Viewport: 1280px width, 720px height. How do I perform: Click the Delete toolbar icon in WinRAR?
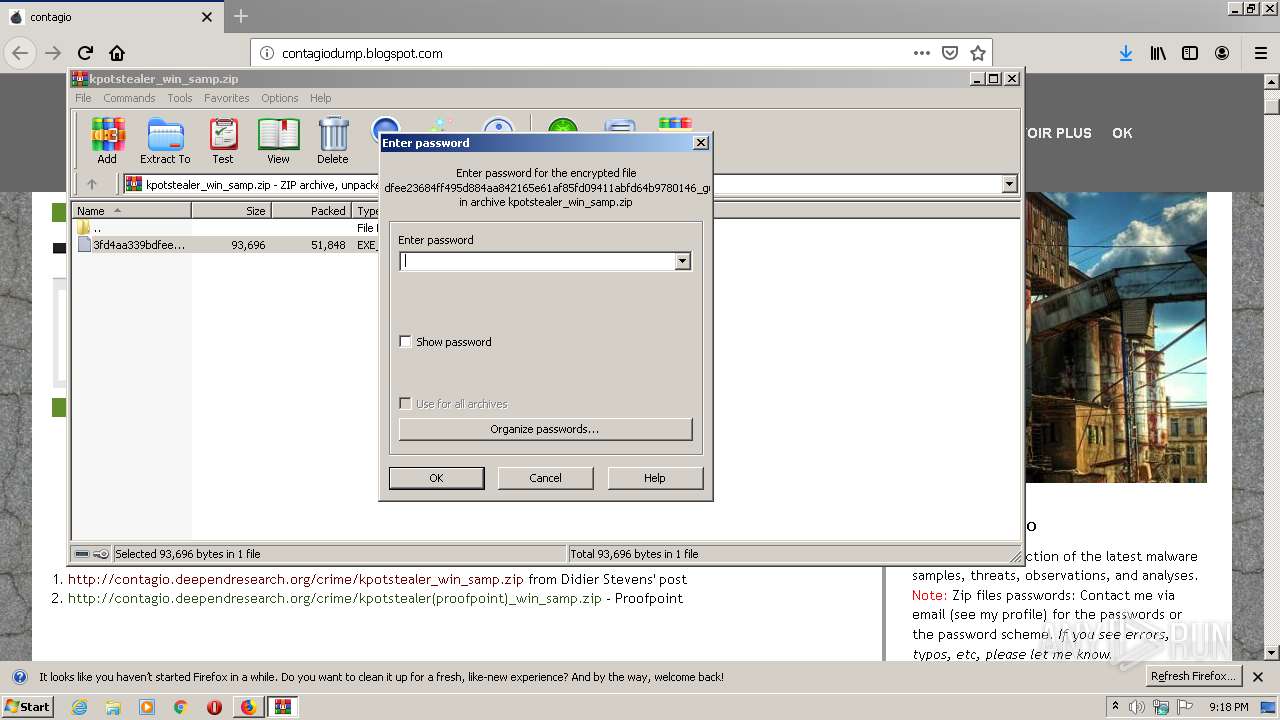(333, 140)
